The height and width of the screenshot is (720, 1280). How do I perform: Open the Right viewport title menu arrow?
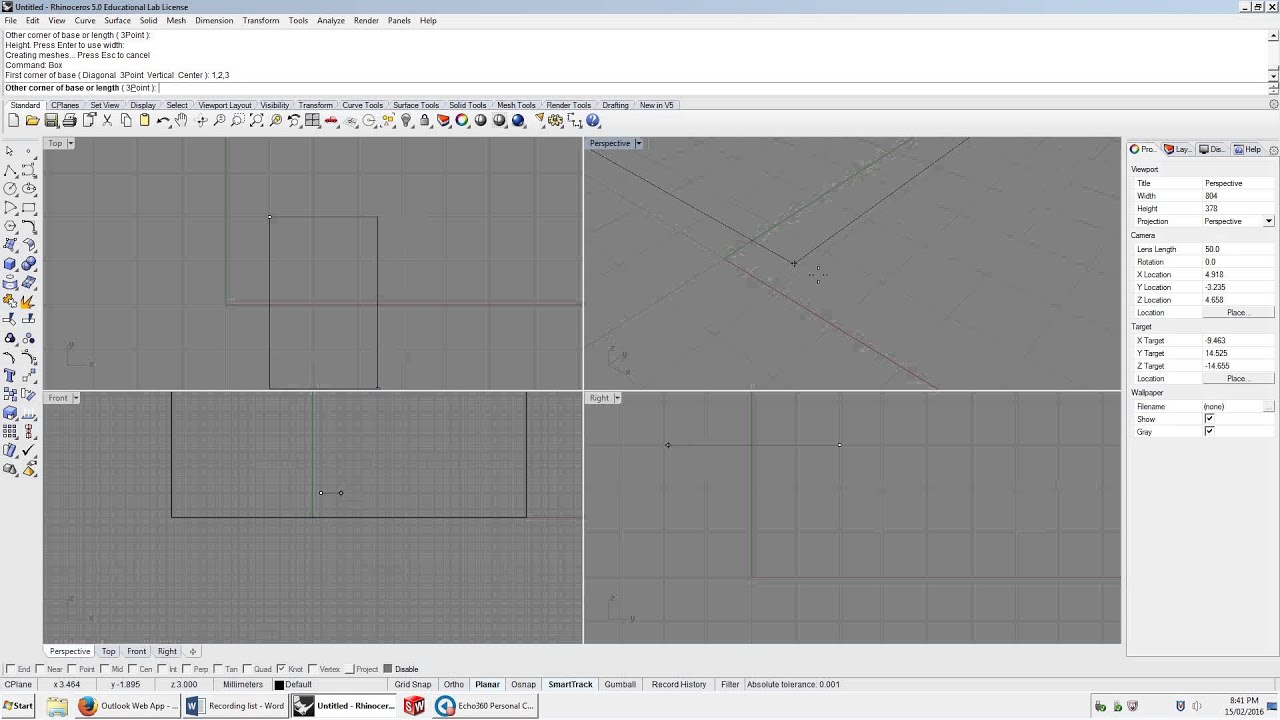tap(617, 398)
